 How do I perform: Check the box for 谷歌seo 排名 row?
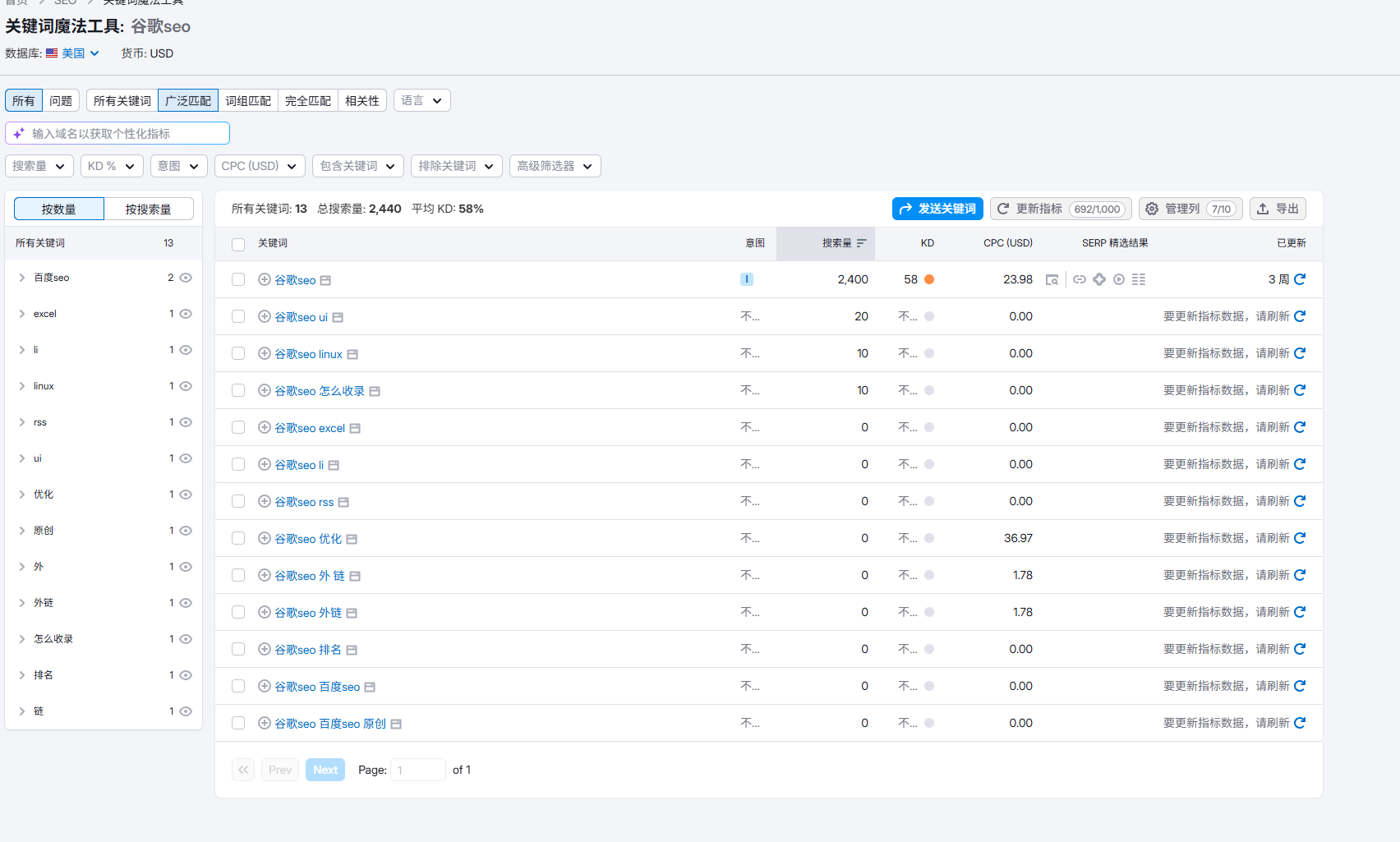pyautogui.click(x=238, y=649)
